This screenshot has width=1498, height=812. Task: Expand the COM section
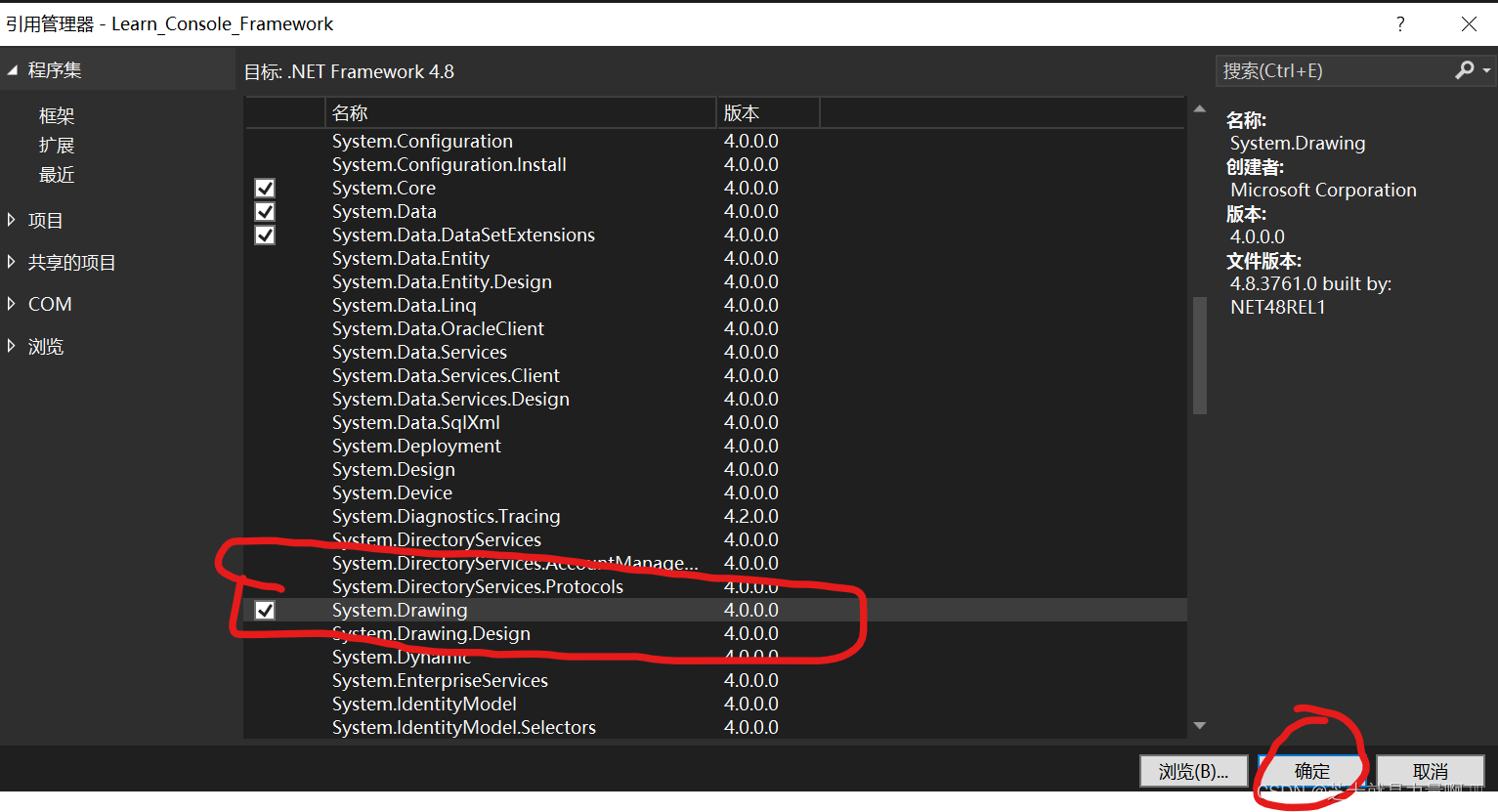click(x=12, y=304)
